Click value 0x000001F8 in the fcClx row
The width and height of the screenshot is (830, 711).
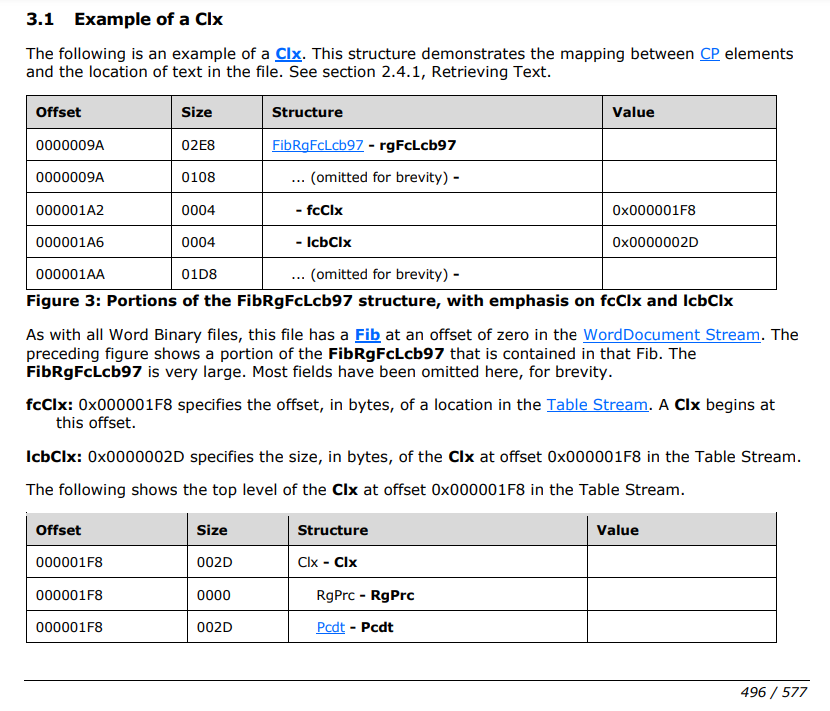(654, 210)
